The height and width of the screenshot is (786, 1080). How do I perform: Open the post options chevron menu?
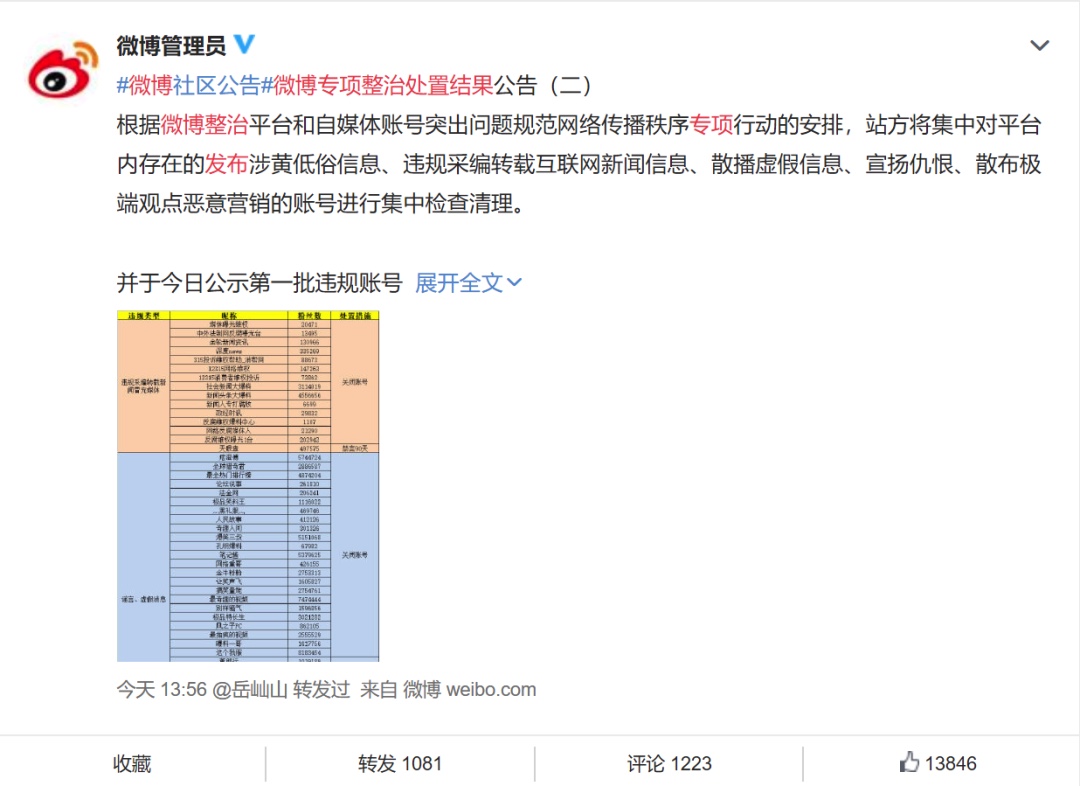(x=1039, y=45)
